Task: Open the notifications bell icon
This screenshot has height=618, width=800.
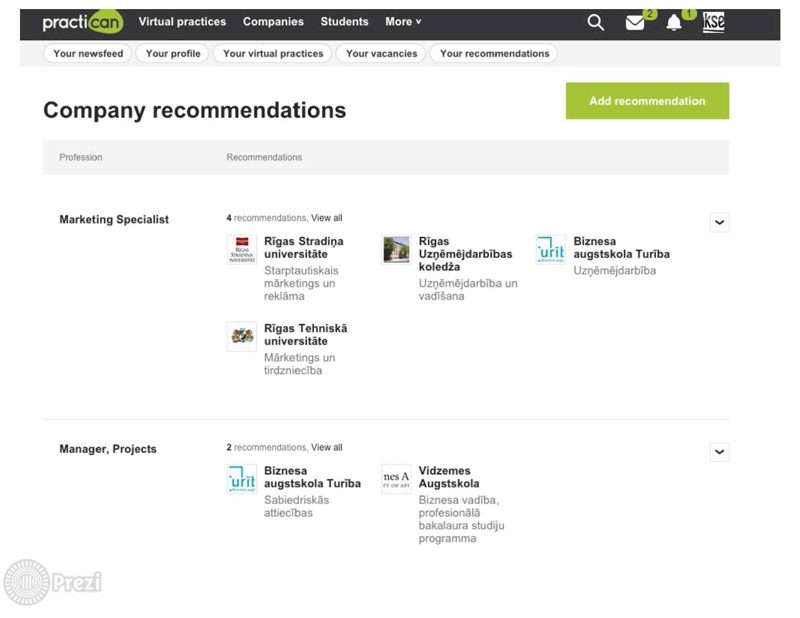Action: [x=674, y=22]
